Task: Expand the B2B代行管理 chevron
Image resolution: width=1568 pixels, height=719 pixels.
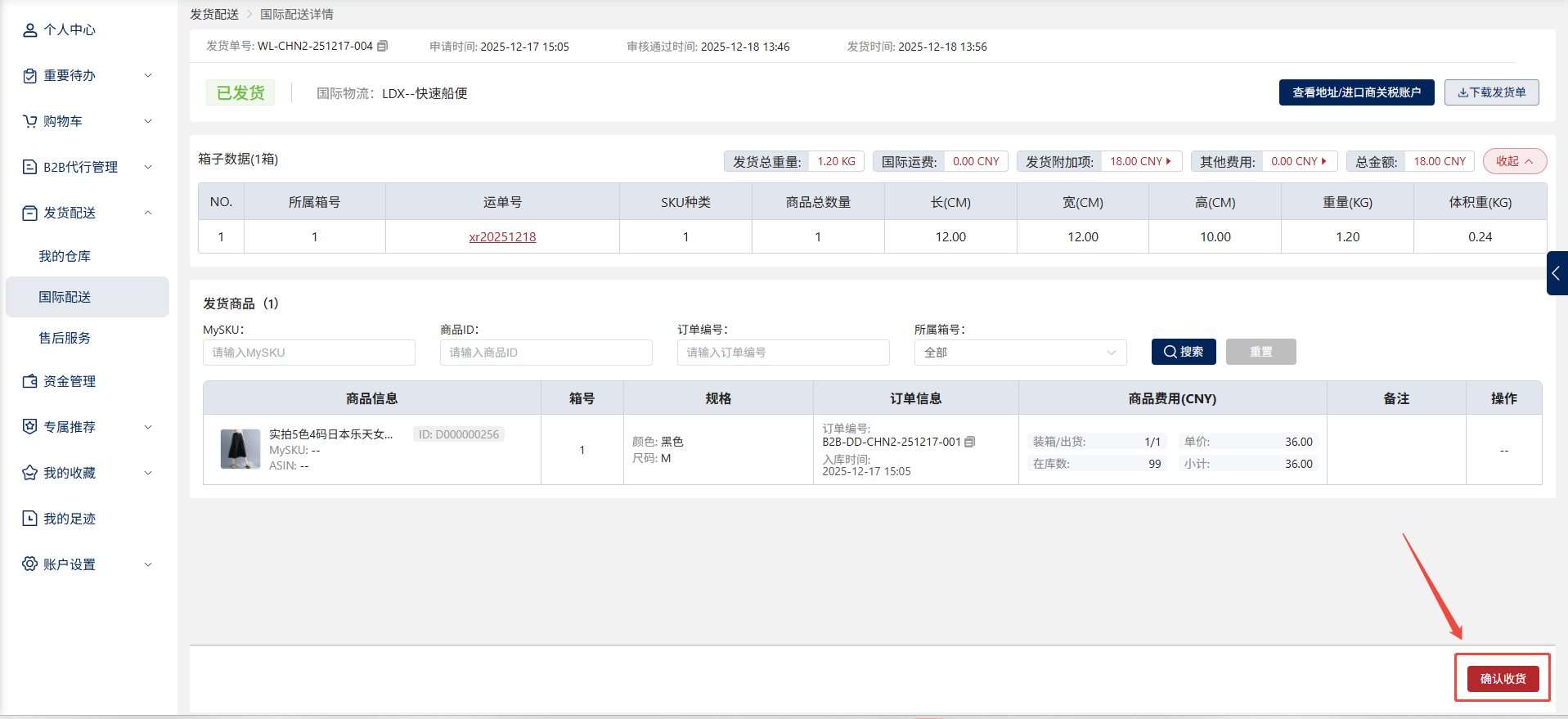Action: coord(148,168)
